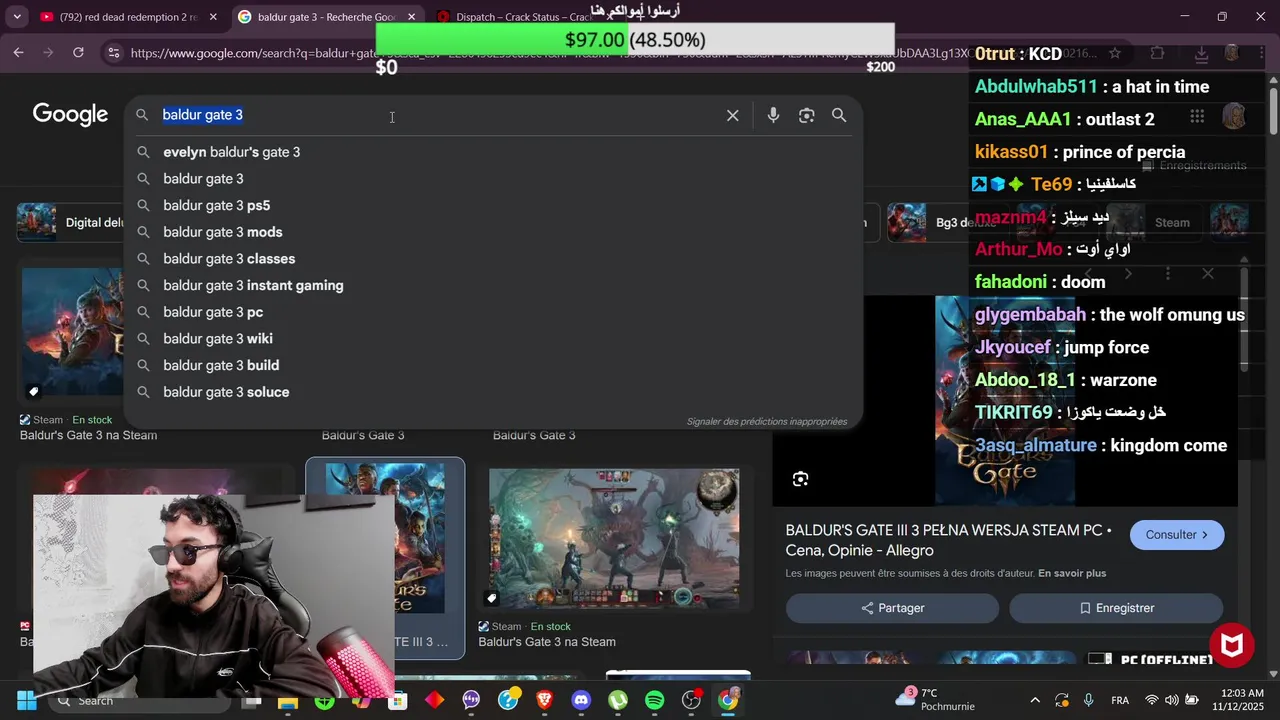This screenshot has height=720, width=1280.
Task: Close the baldur gate 3 Google tab
Action: [412, 17]
